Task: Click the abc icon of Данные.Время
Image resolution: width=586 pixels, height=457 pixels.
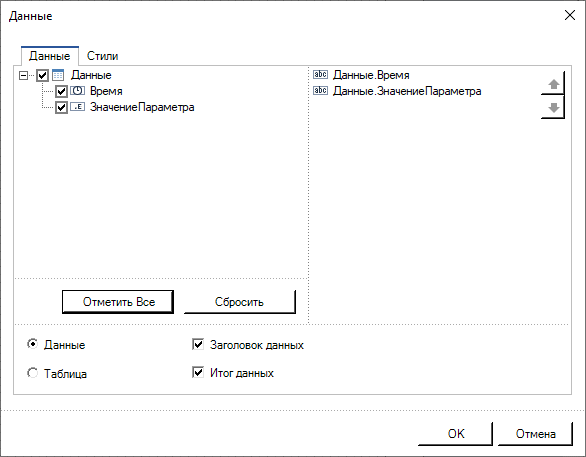Action: (320, 74)
